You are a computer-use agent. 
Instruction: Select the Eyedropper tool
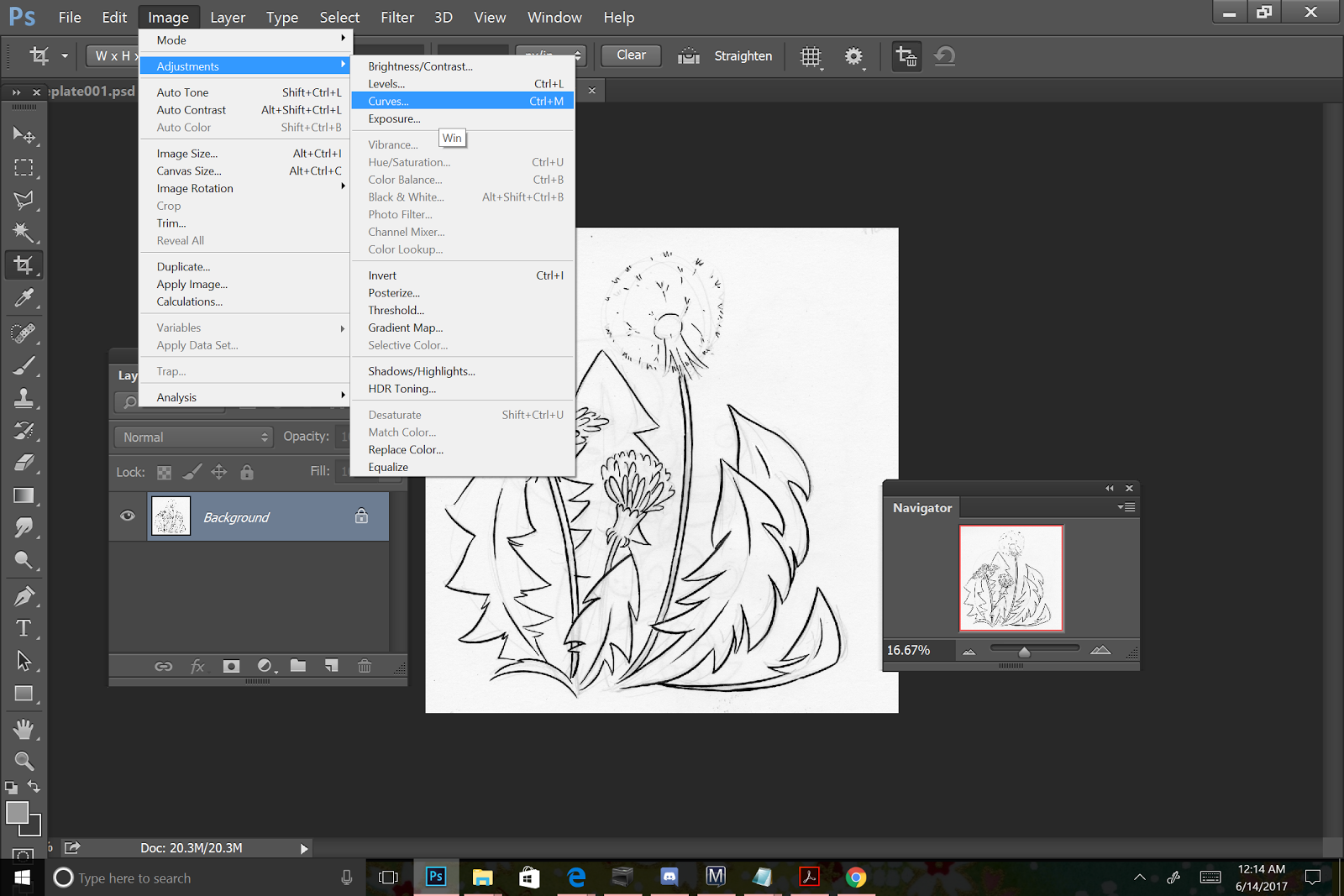click(24, 298)
